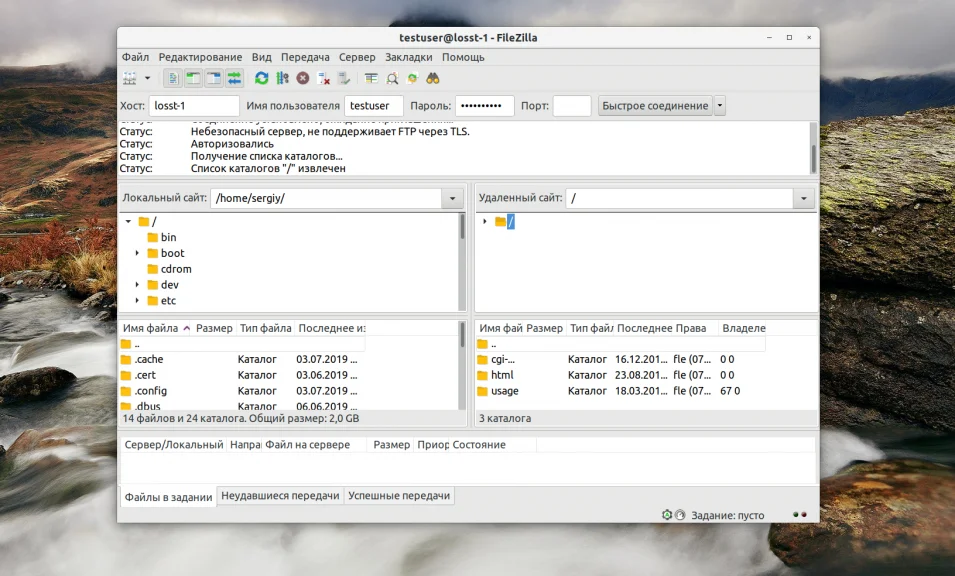
Task: Open Quickconnect history dropdown arrow
Action: coord(720,106)
